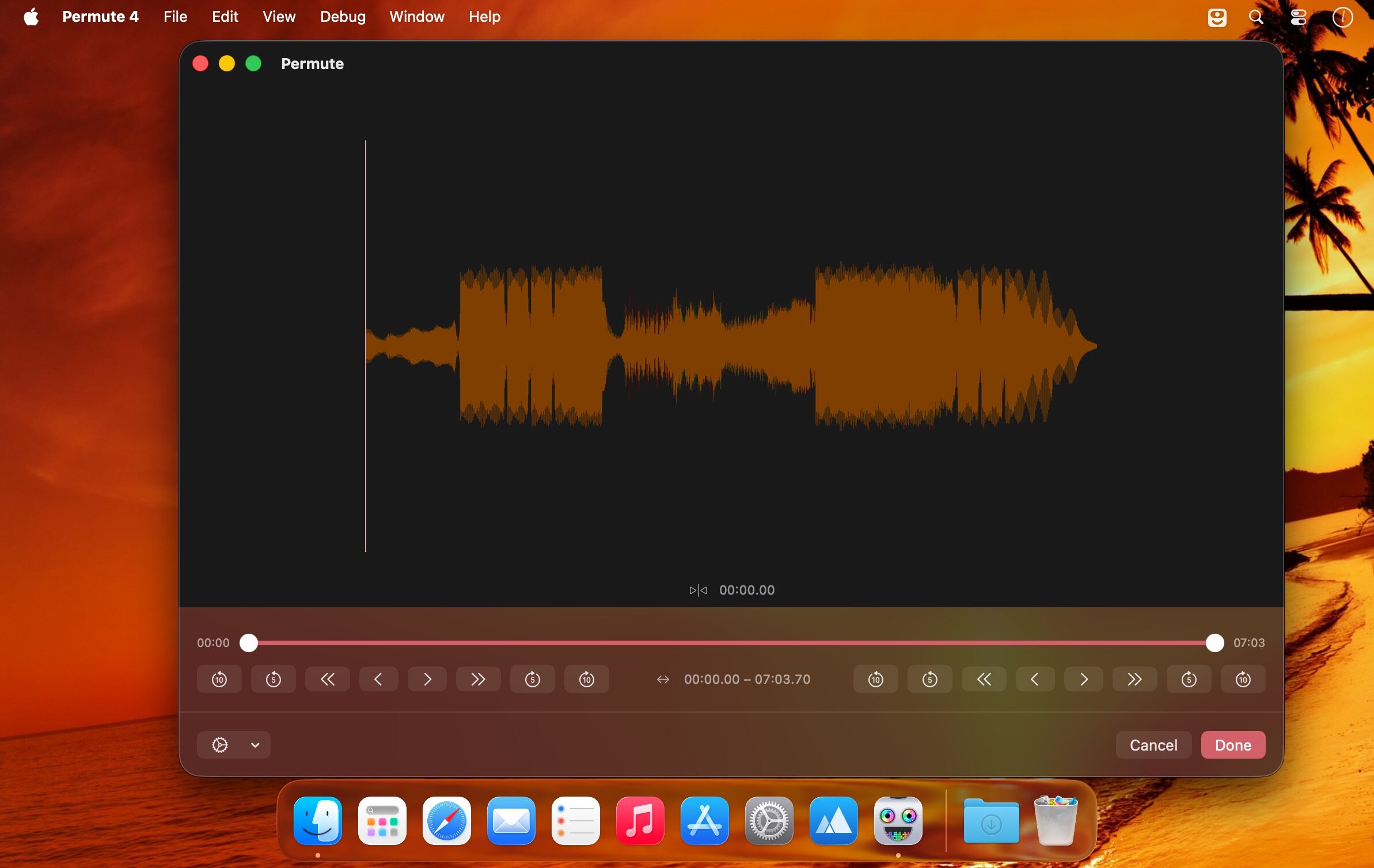1374x868 pixels.
Task: Open the Help menu
Action: click(x=484, y=17)
